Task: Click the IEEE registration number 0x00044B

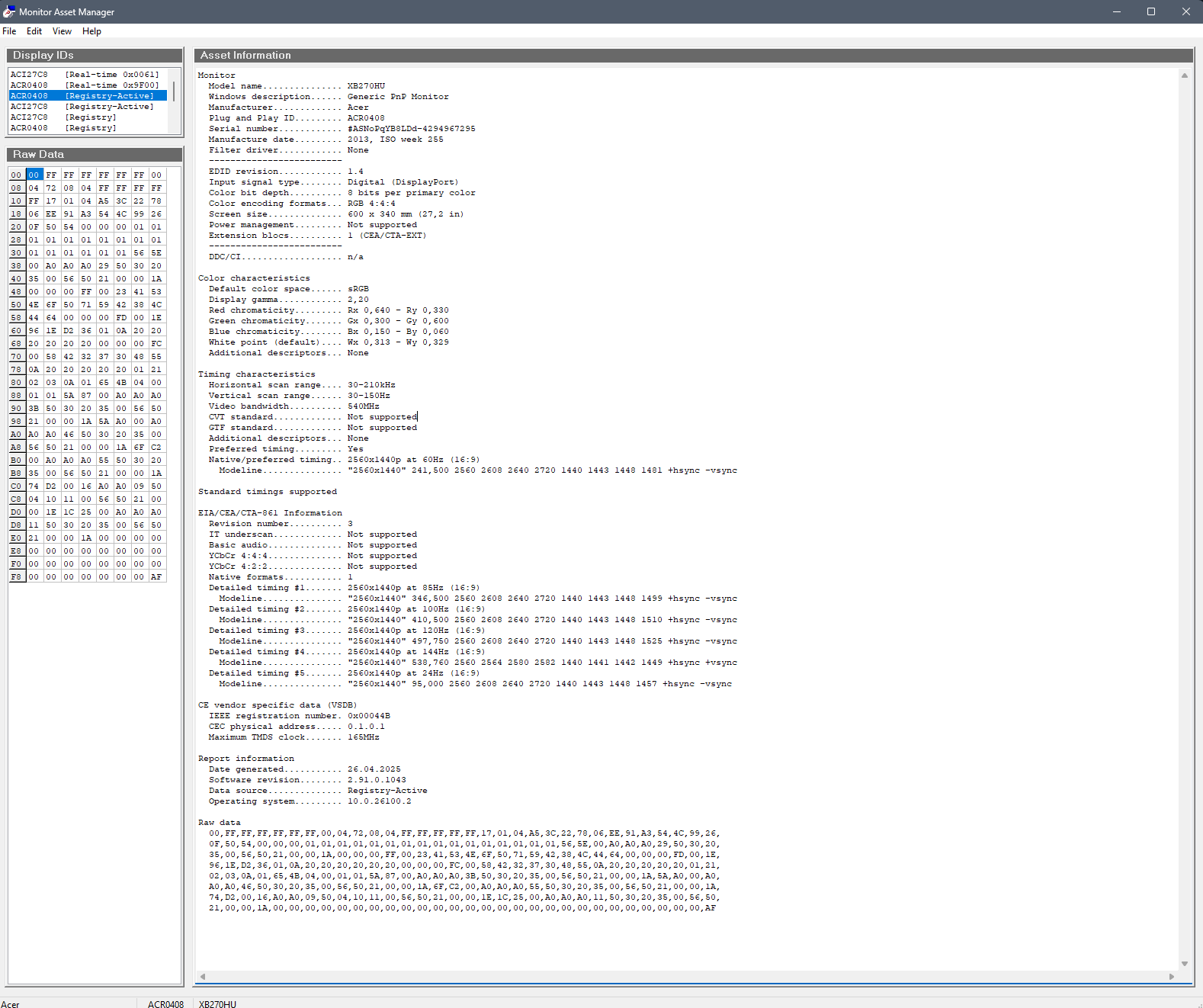Action: 369,716
